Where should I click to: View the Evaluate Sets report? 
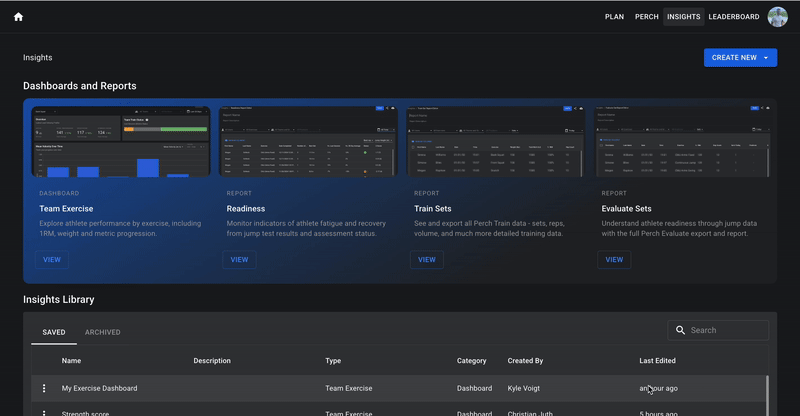pos(614,260)
